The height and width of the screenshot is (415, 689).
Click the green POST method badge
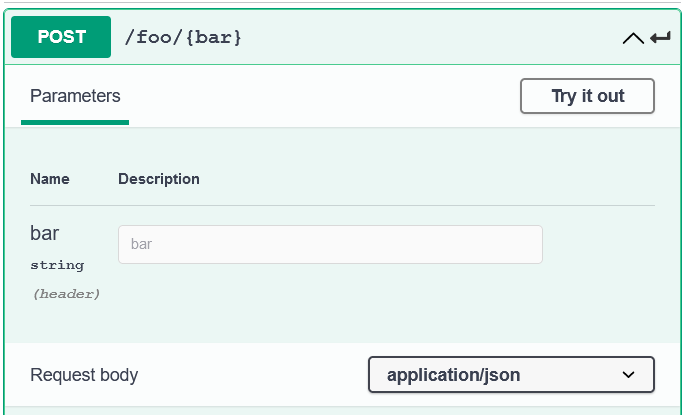[x=61, y=37]
